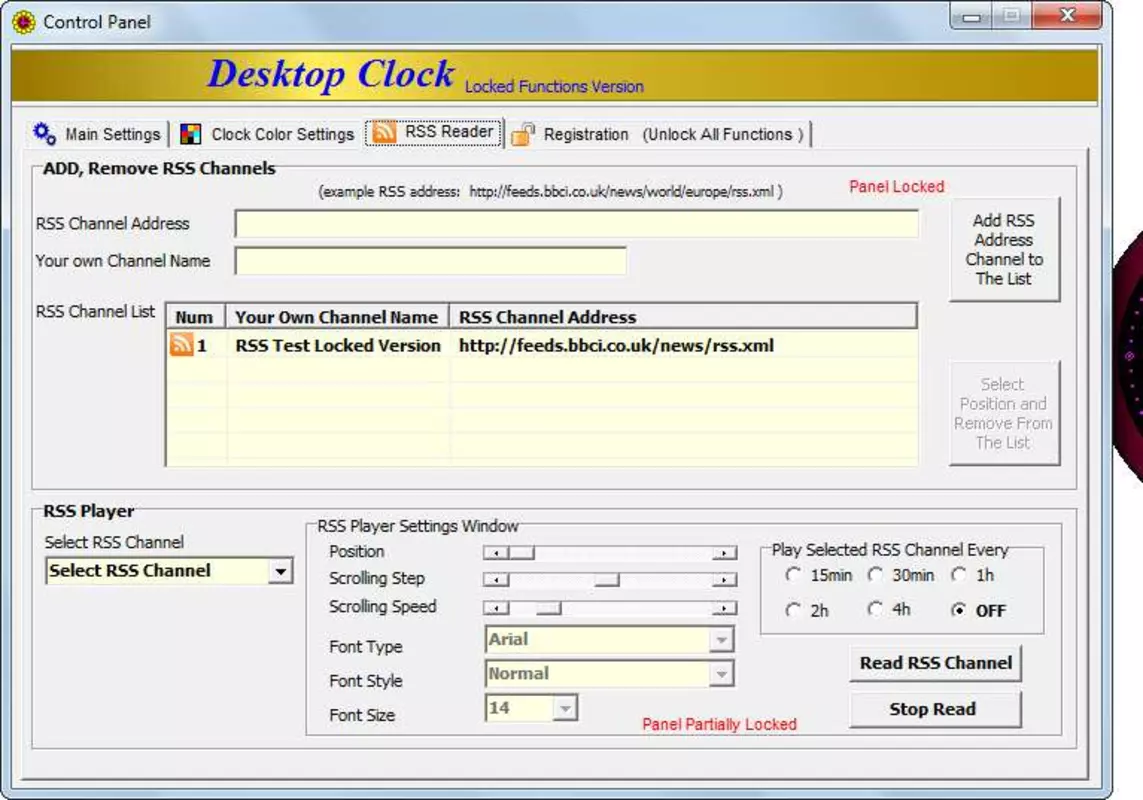
Task: Minimize the Control Panel window
Action: (x=971, y=16)
